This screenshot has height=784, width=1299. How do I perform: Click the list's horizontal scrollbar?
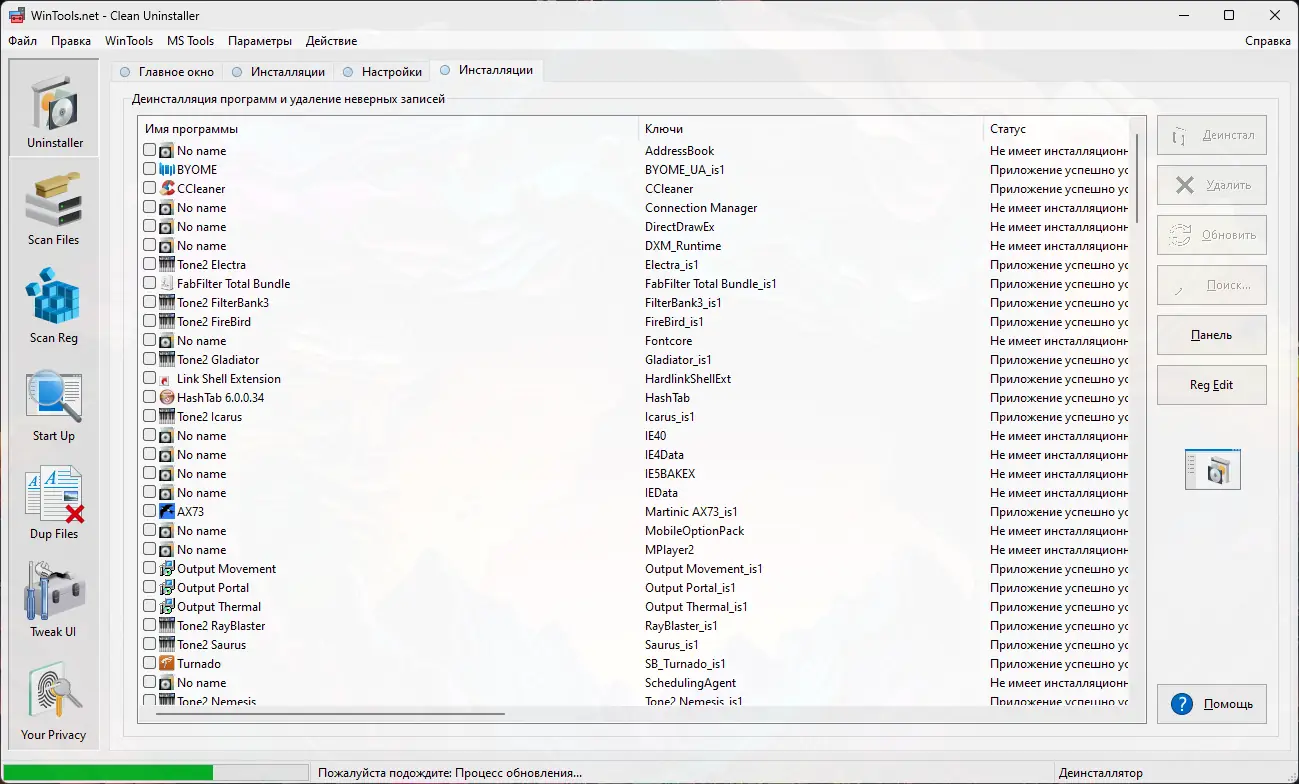[x=331, y=714]
